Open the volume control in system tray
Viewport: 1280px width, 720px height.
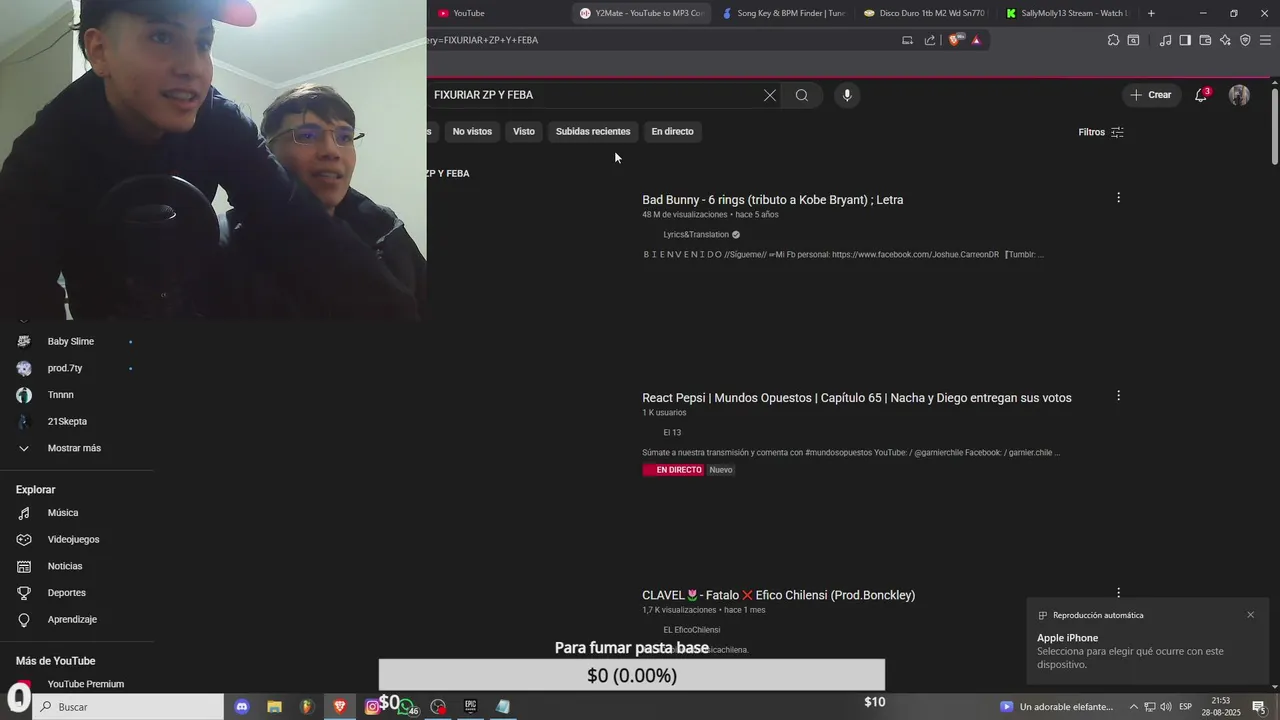click(x=1166, y=707)
